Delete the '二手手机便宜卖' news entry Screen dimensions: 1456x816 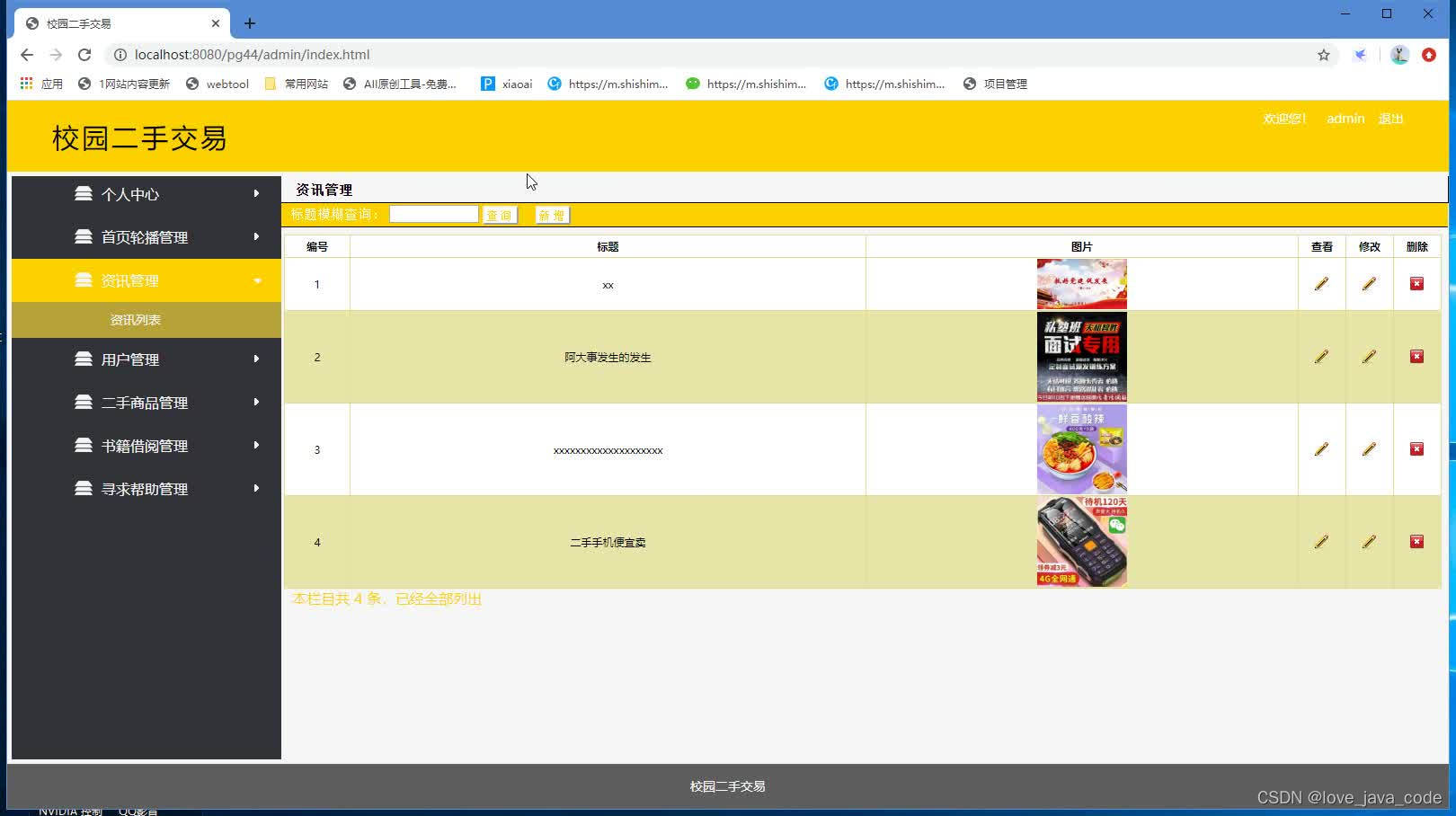click(x=1416, y=542)
